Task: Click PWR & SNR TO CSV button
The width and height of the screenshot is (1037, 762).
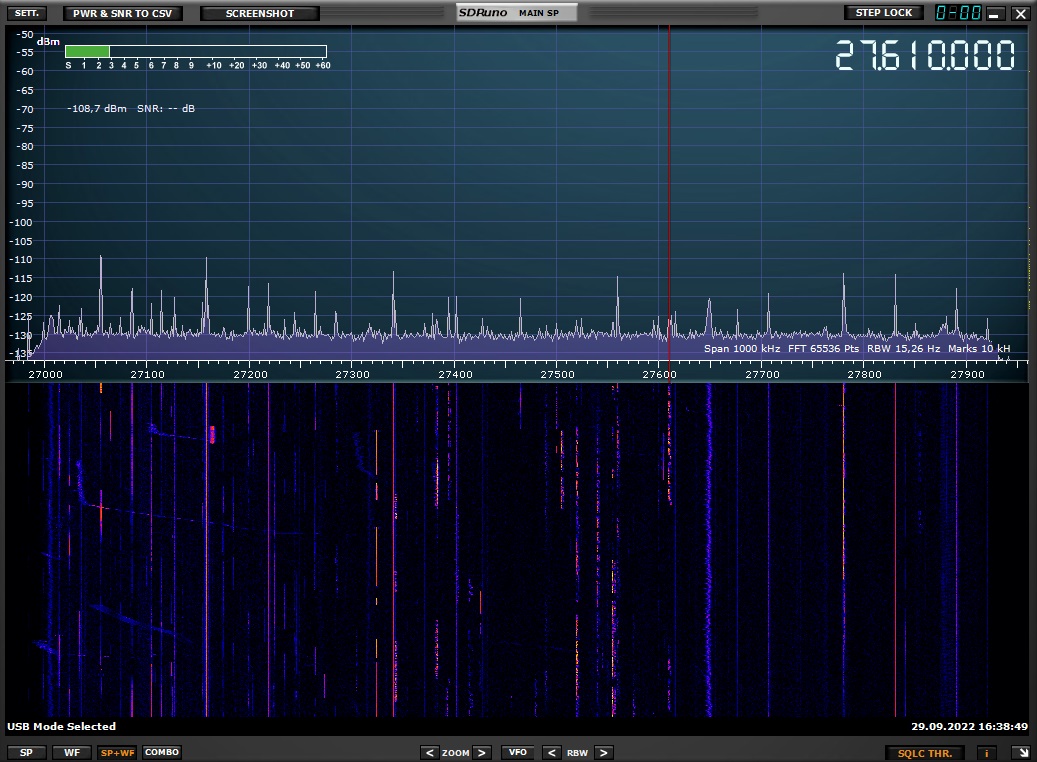Action: [x=122, y=13]
